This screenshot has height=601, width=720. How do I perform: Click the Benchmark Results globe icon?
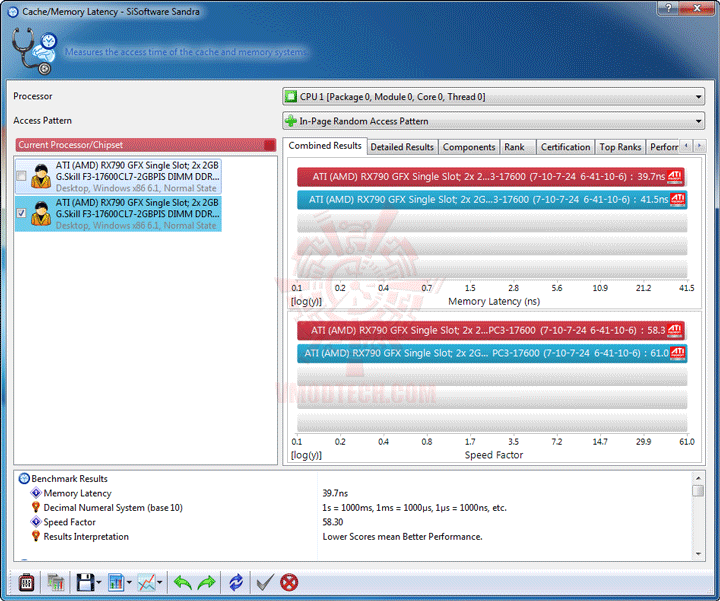24,478
